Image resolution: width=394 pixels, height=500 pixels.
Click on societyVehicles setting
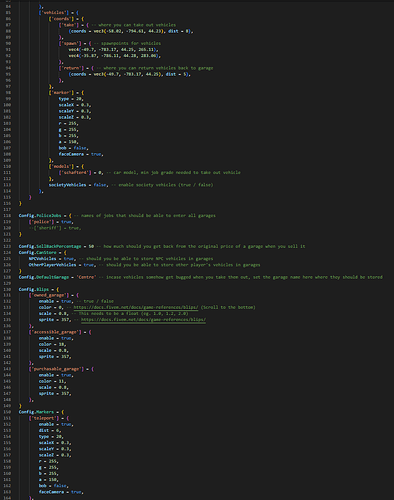click(x=67, y=185)
